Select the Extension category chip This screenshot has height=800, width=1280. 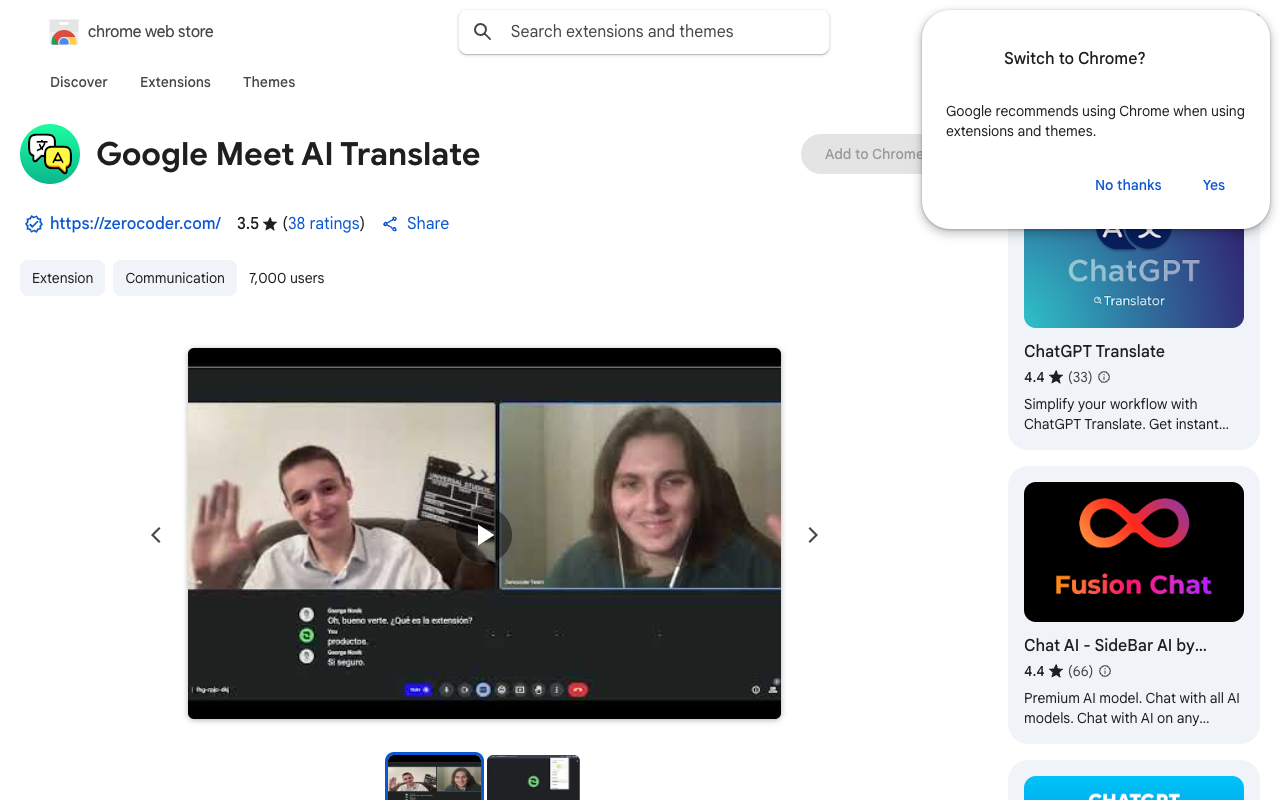coord(62,278)
